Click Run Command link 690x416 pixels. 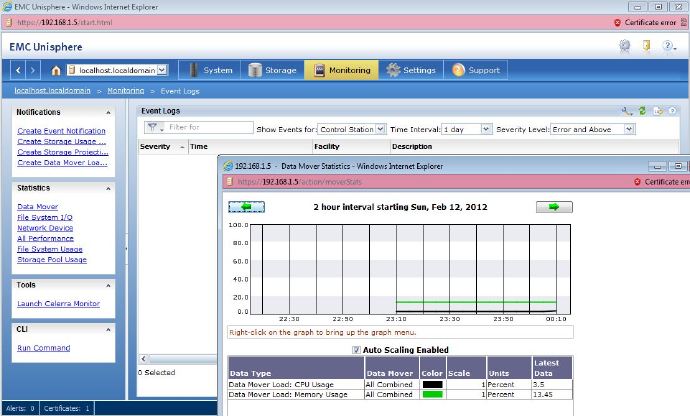pyautogui.click(x=44, y=348)
